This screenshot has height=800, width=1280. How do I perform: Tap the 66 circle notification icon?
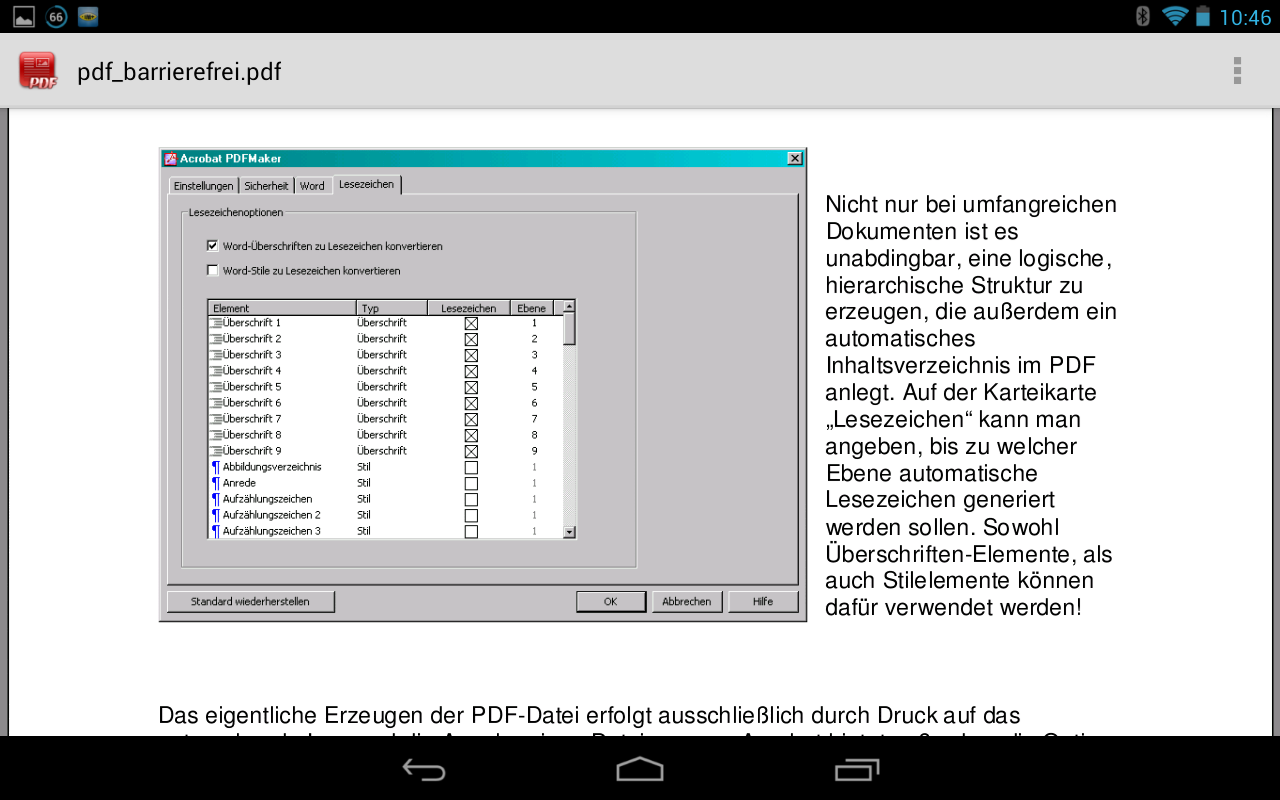tap(56, 17)
